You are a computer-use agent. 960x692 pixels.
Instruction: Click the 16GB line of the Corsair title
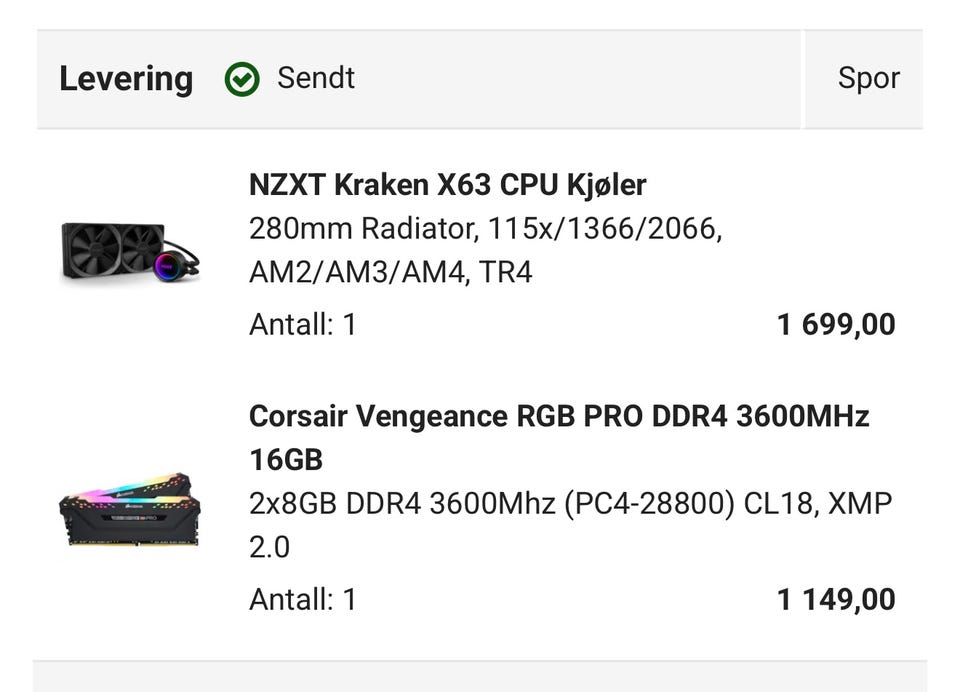tap(286, 460)
